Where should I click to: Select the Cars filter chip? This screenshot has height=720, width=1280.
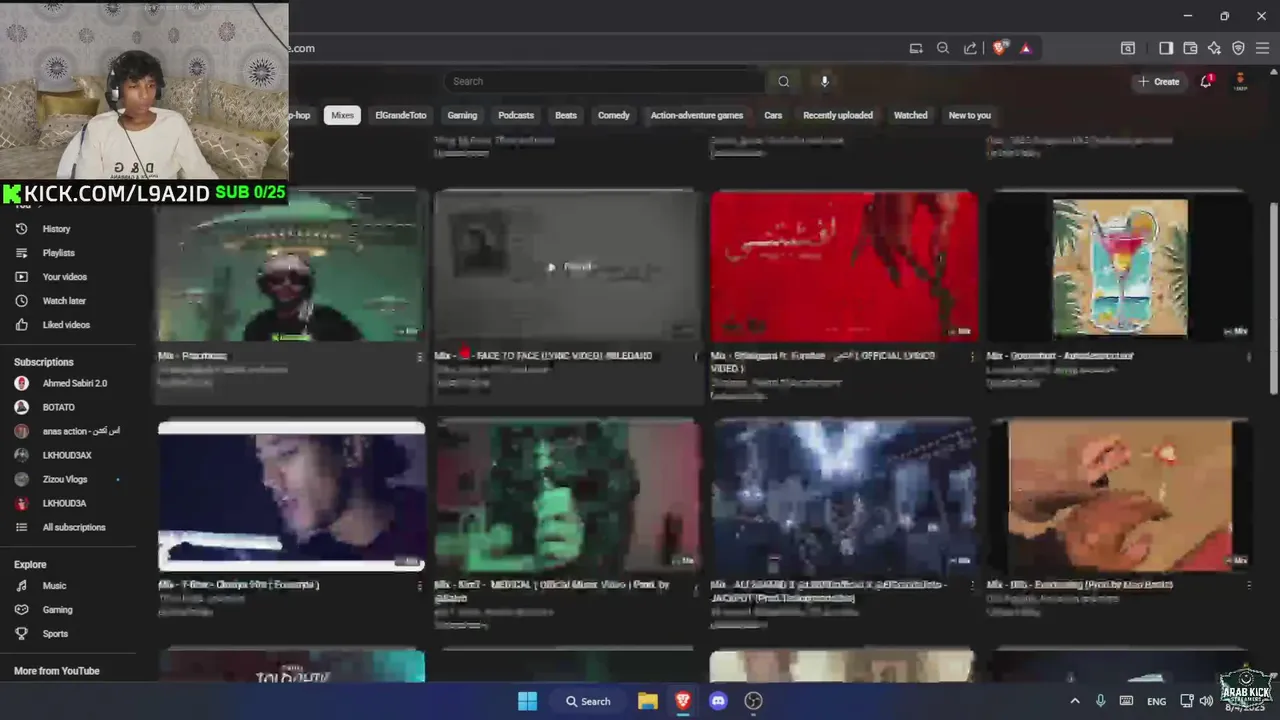[773, 115]
